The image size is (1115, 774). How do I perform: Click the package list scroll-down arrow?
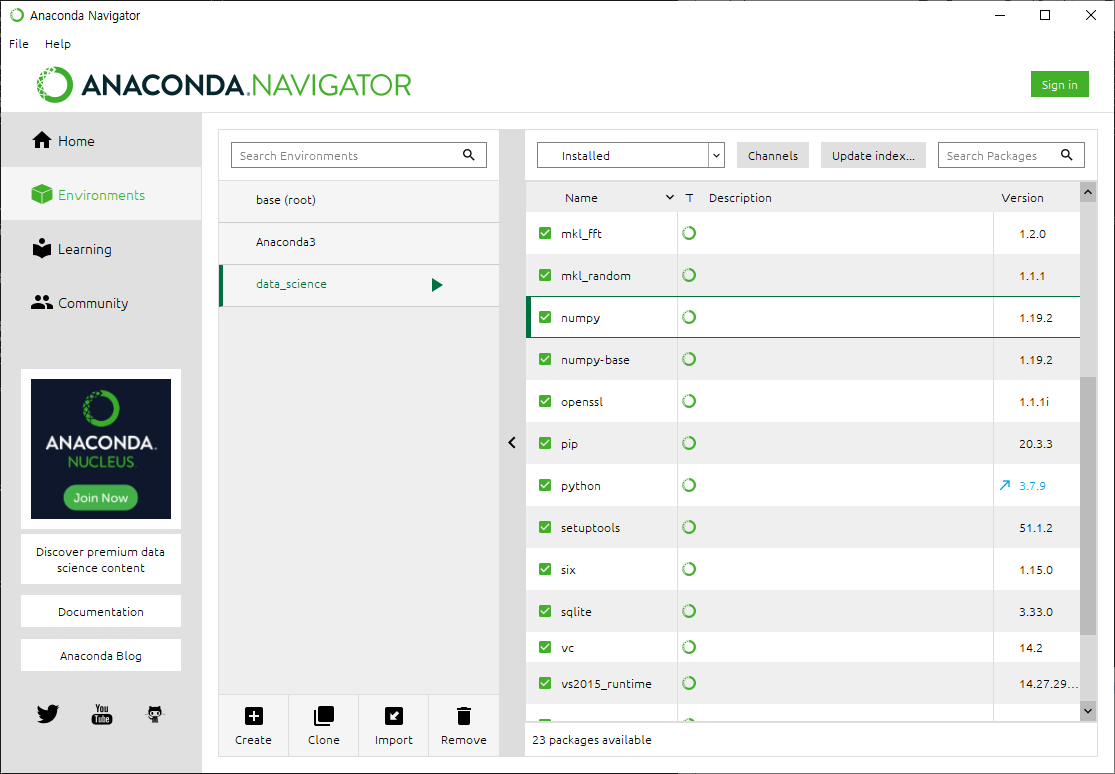[1088, 710]
